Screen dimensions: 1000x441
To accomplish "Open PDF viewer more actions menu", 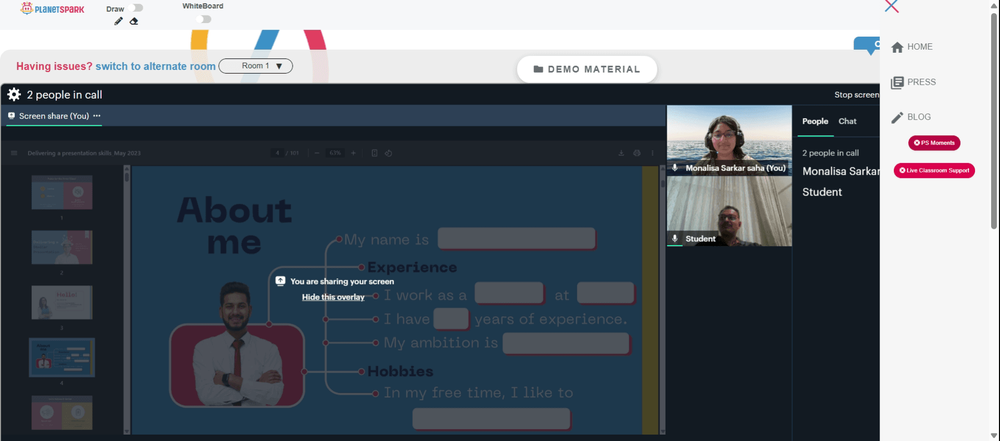I will click(652, 153).
